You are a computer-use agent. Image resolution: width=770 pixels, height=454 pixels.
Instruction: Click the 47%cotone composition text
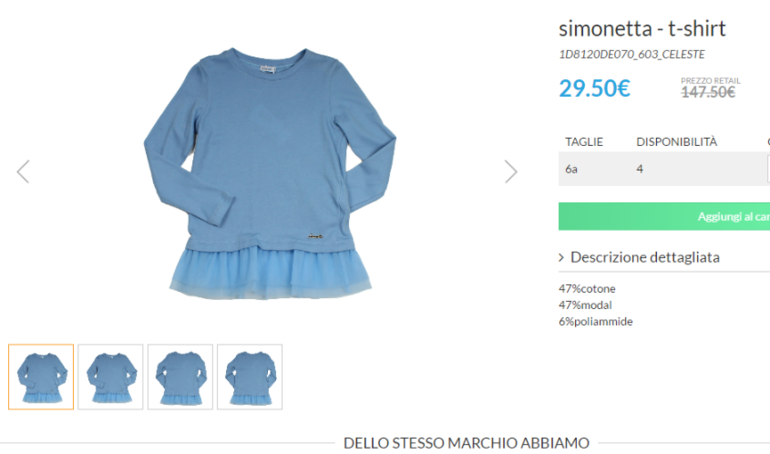pos(587,289)
